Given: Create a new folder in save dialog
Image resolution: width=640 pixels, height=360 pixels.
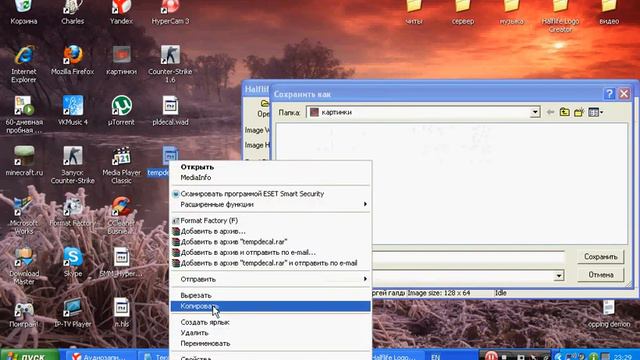Looking at the screenshot, I should point(579,112).
